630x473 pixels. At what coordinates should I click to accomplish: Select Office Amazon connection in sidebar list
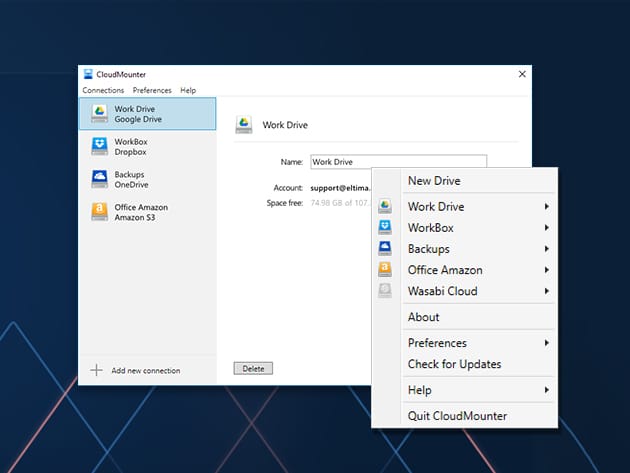point(141,211)
